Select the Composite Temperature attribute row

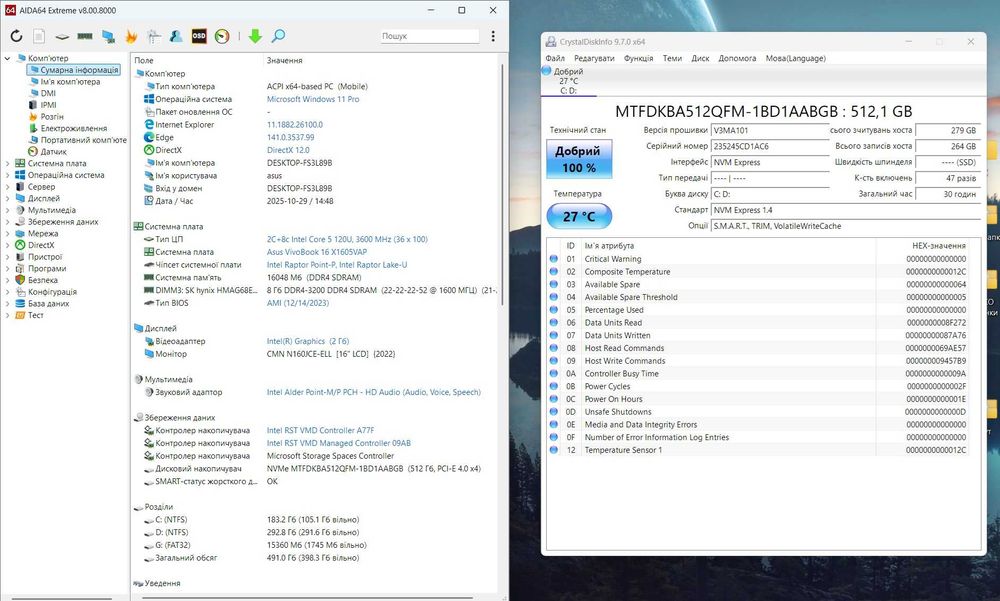[758, 272]
